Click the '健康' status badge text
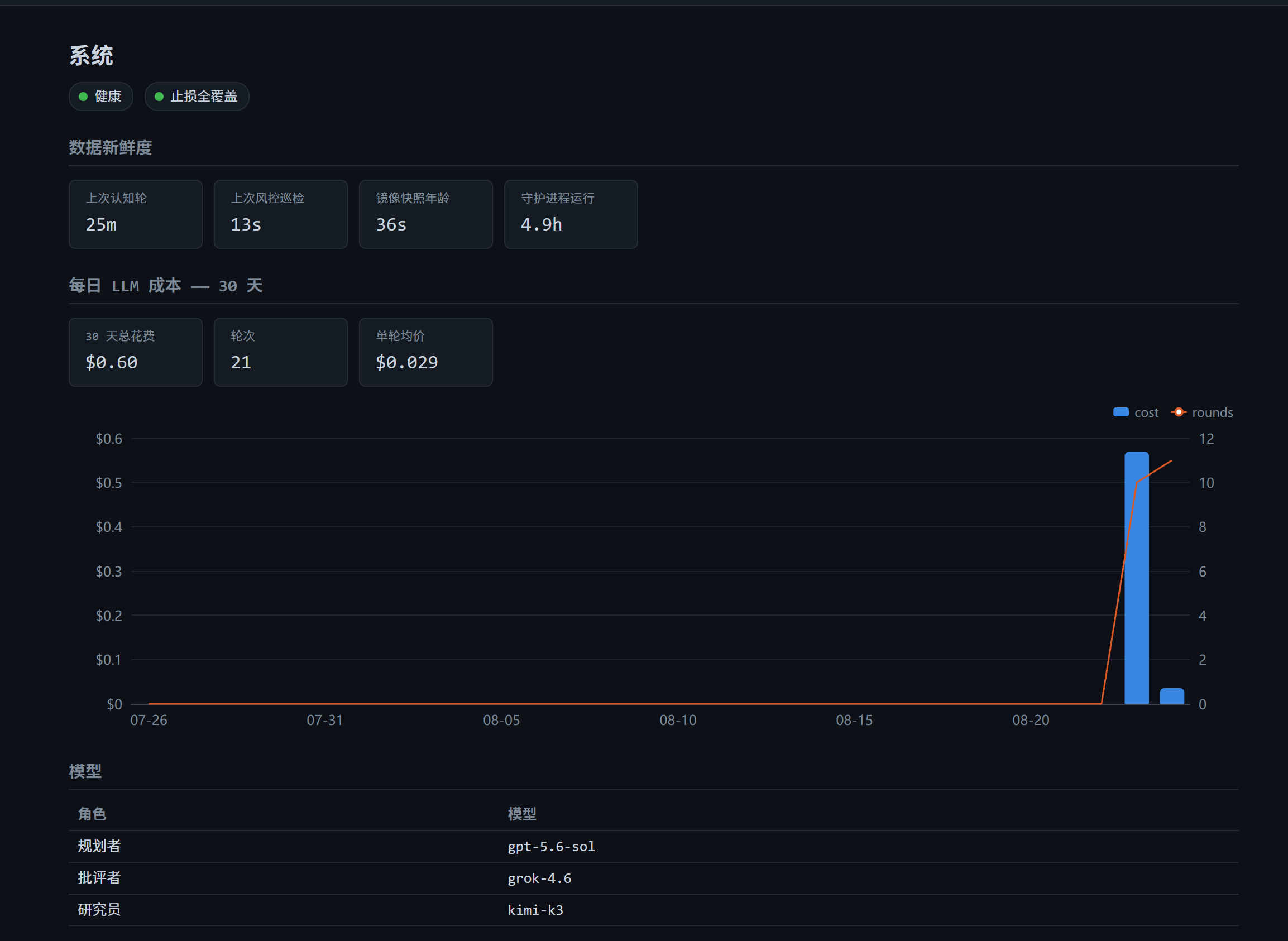Image resolution: width=1288 pixels, height=941 pixels. coord(108,96)
